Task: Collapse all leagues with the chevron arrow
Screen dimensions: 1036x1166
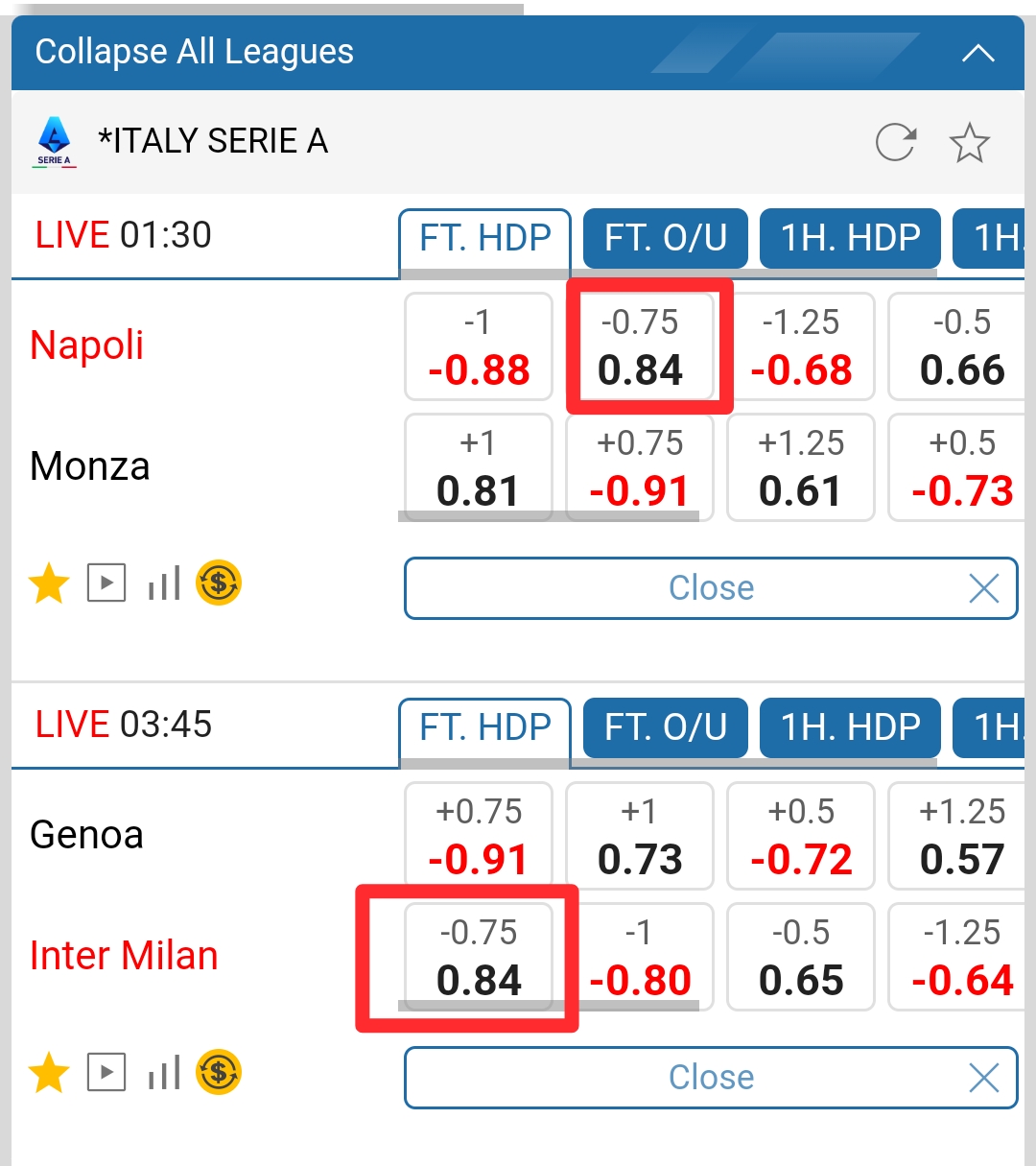Action: click(x=977, y=53)
